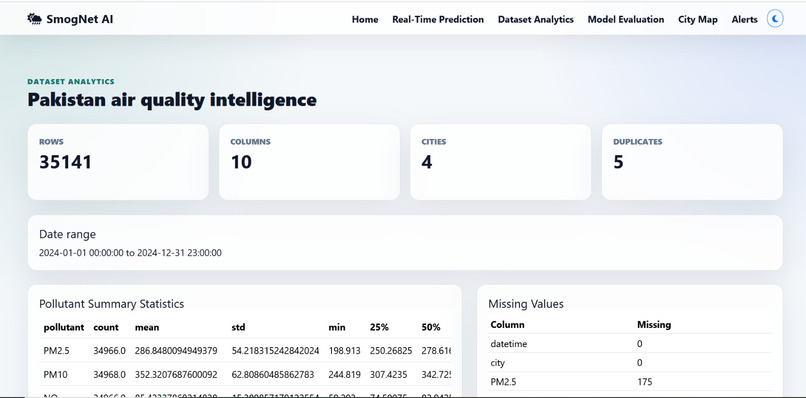806x398 pixels.
Task: Select the DUPLICATES card showing 5
Action: point(692,162)
